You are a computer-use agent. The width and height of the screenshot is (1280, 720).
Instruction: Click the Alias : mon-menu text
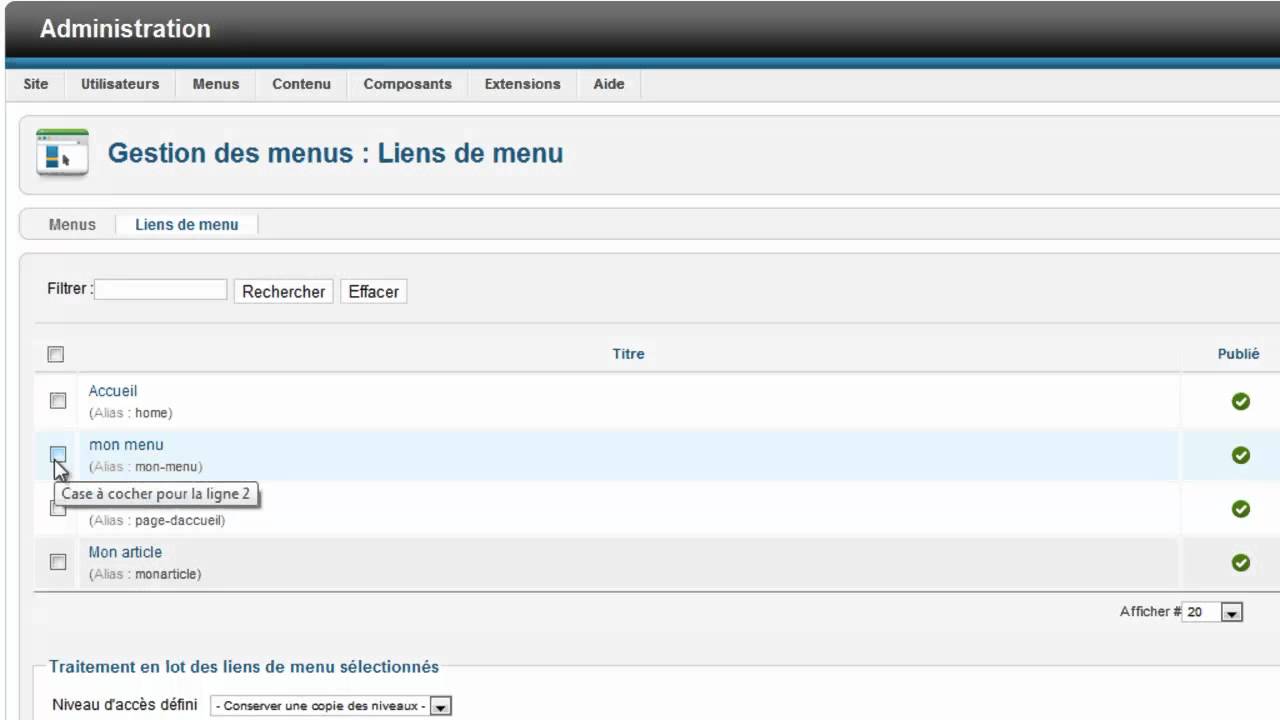pos(146,467)
